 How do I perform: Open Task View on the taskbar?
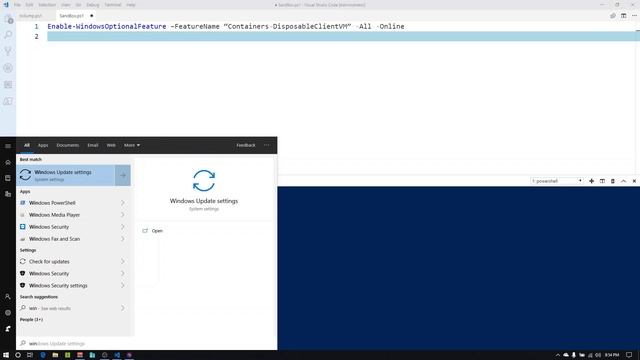point(30,355)
